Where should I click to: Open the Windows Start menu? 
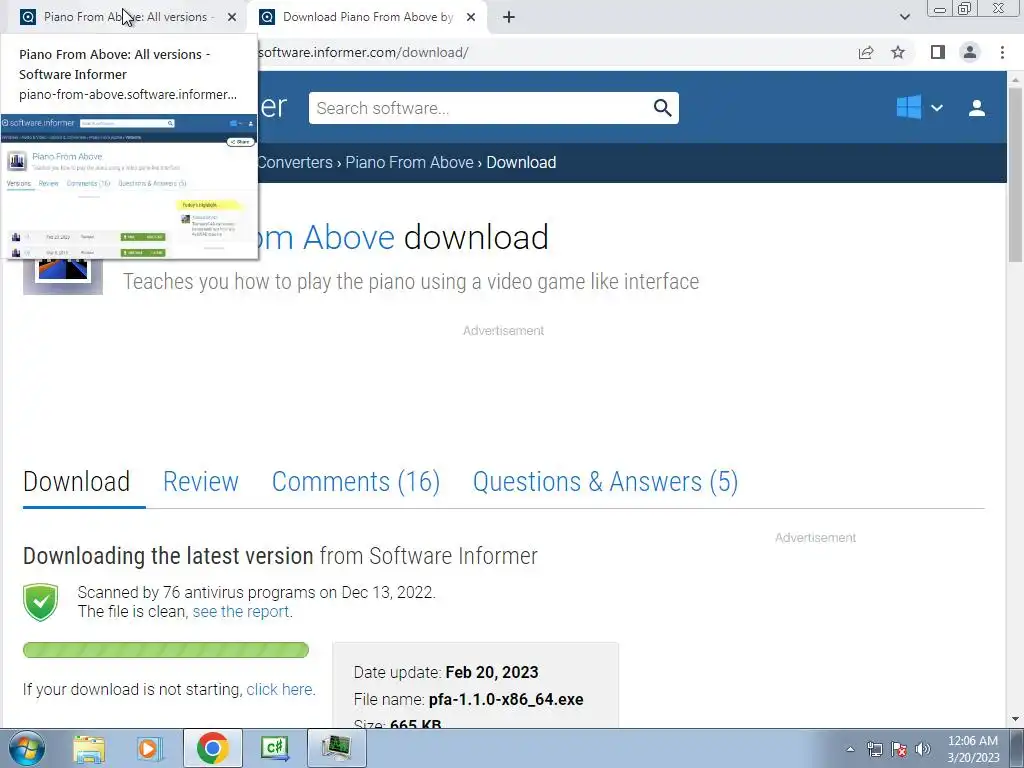click(x=26, y=748)
